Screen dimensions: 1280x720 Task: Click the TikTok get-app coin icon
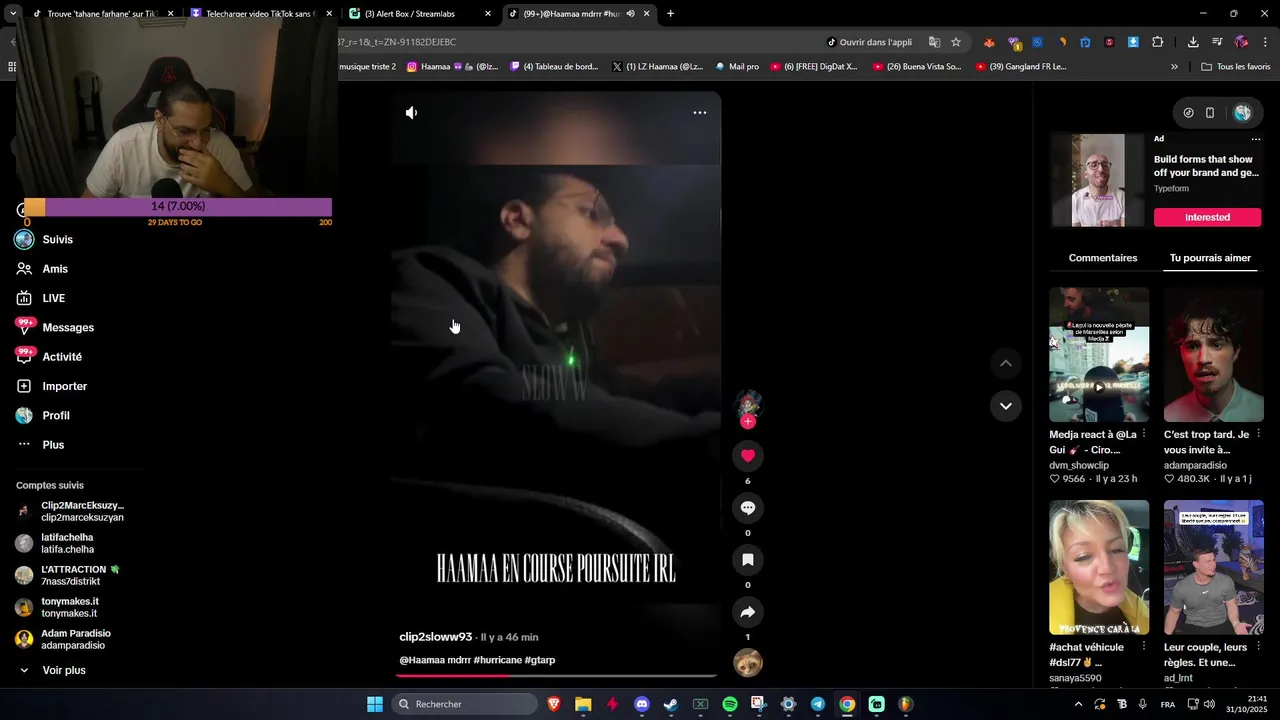[1188, 113]
